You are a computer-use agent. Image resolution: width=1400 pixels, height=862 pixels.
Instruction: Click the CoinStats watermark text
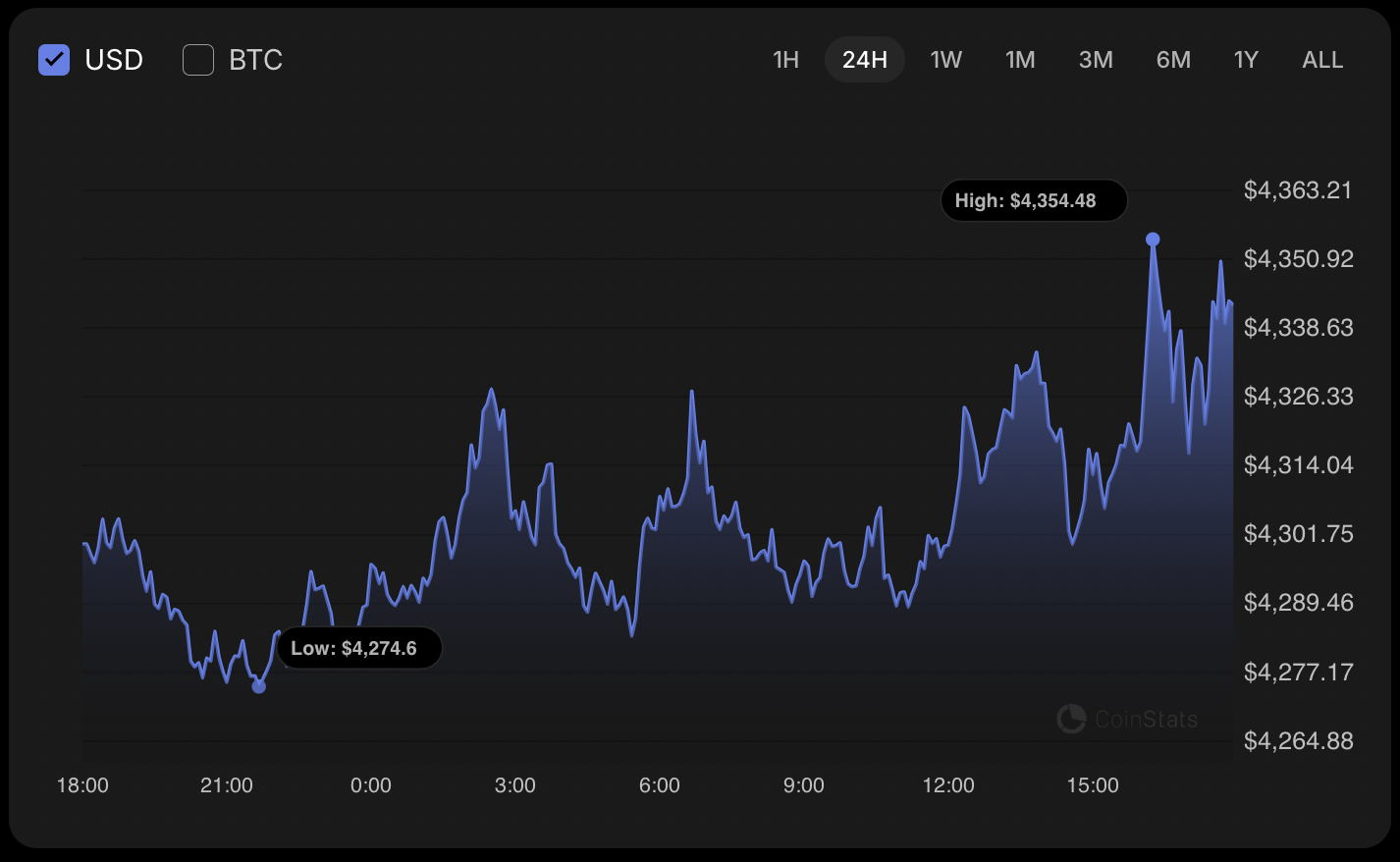1146,720
